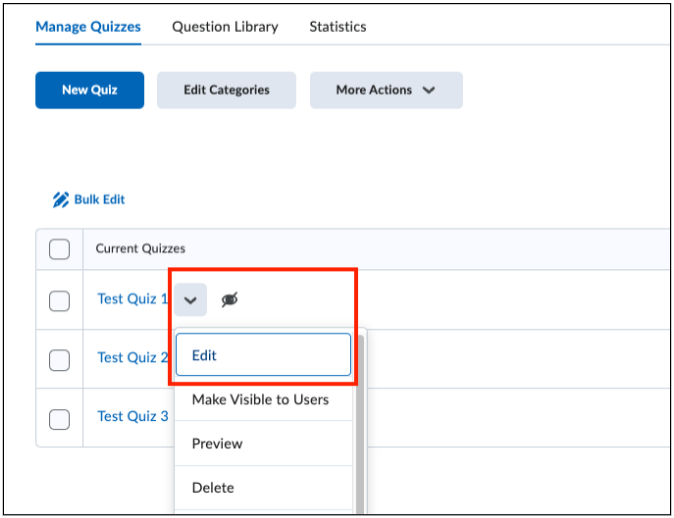This screenshot has width=674, height=518.
Task: Check the box for Test Quiz 3
Action: (59, 419)
